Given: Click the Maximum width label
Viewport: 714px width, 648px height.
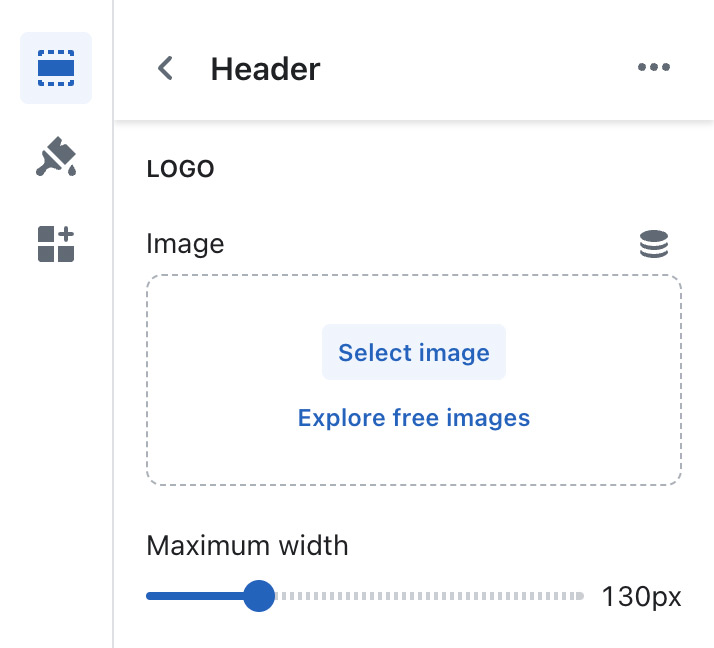Looking at the screenshot, I should (x=247, y=546).
